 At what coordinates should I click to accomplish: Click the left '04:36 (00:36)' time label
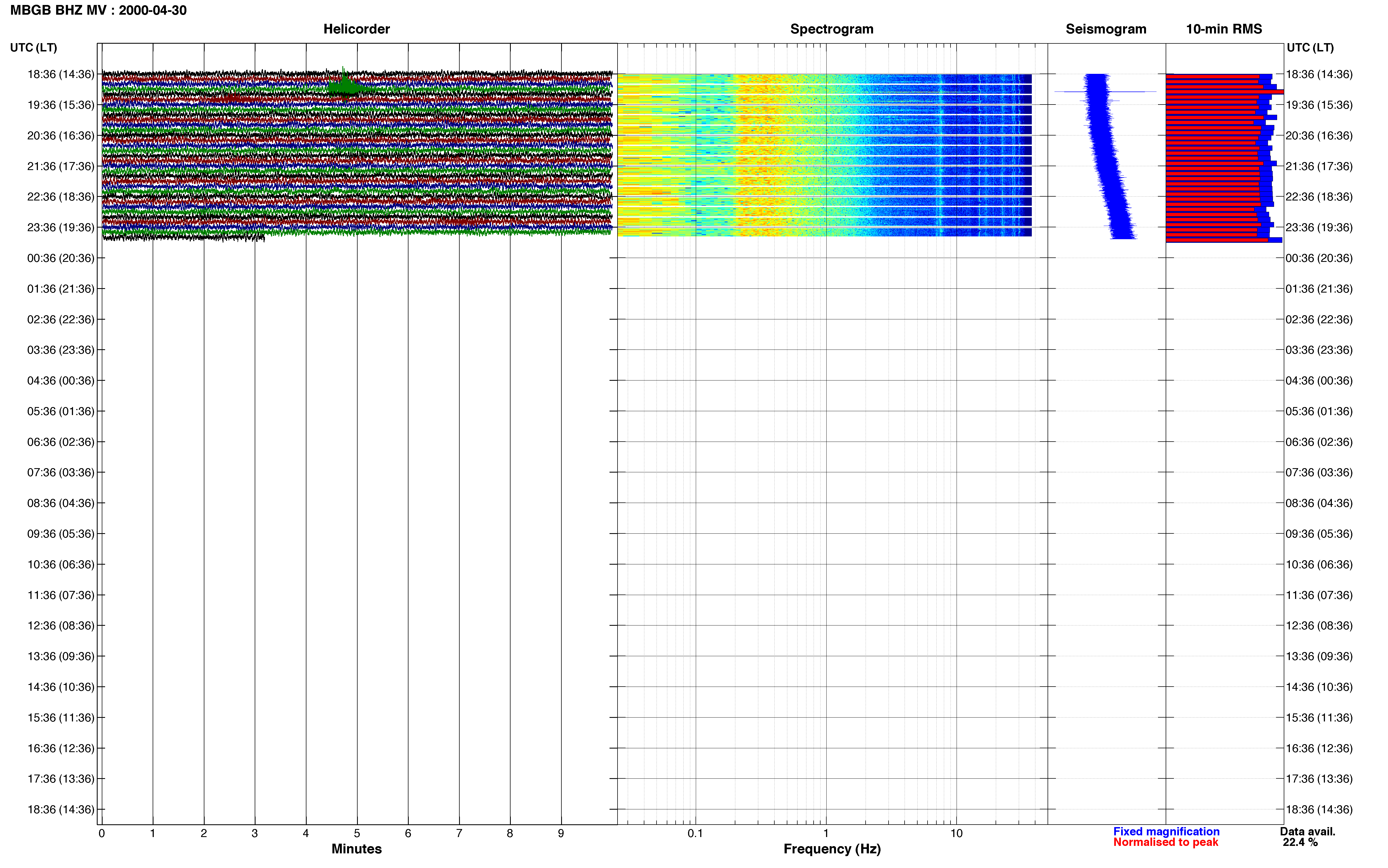pyautogui.click(x=61, y=380)
